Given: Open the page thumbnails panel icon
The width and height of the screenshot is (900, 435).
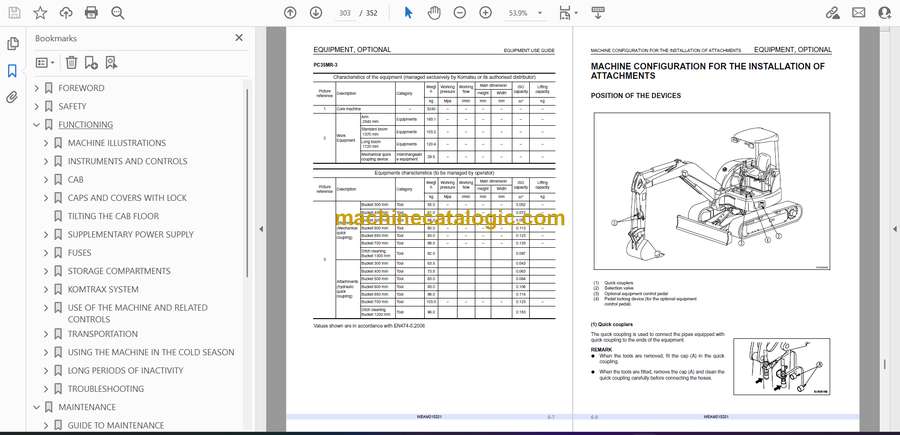Looking at the screenshot, I should pos(12,44).
